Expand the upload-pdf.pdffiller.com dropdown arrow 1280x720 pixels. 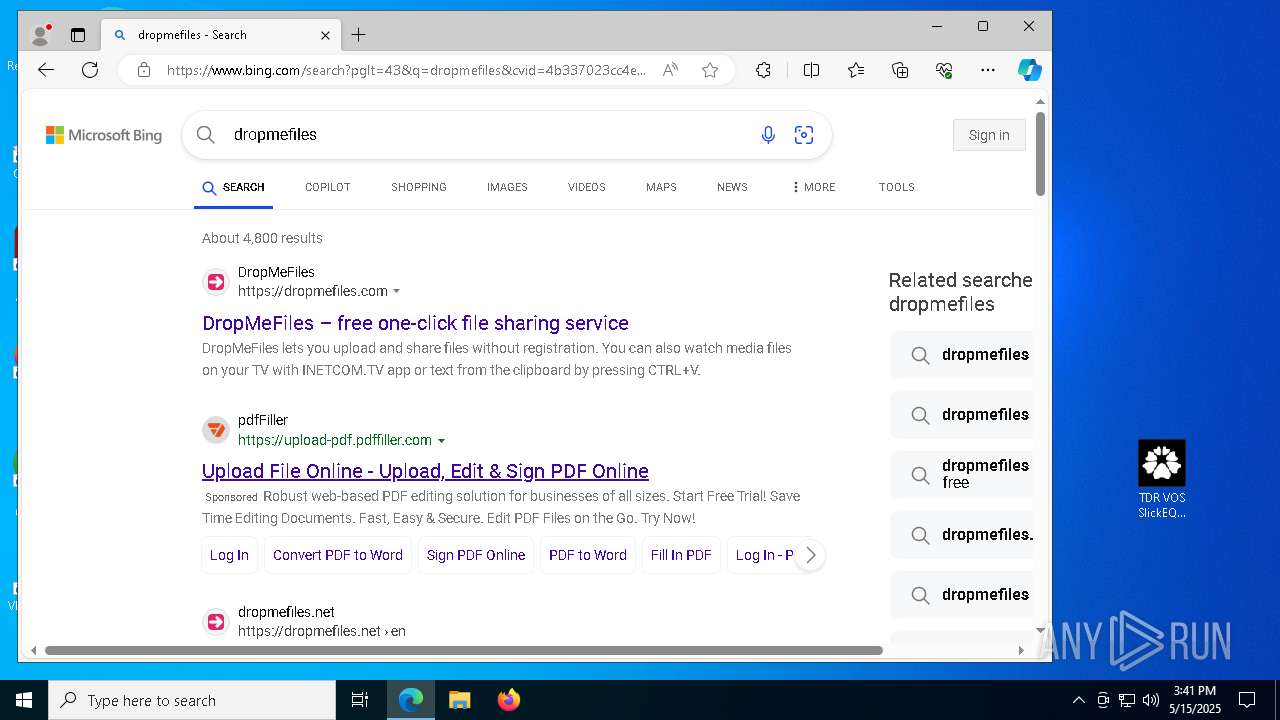coord(441,441)
